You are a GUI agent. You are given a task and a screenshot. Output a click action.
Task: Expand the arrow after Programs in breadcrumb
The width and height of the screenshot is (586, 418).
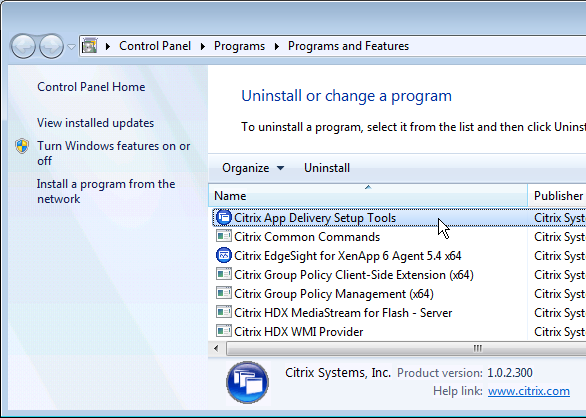pos(277,46)
